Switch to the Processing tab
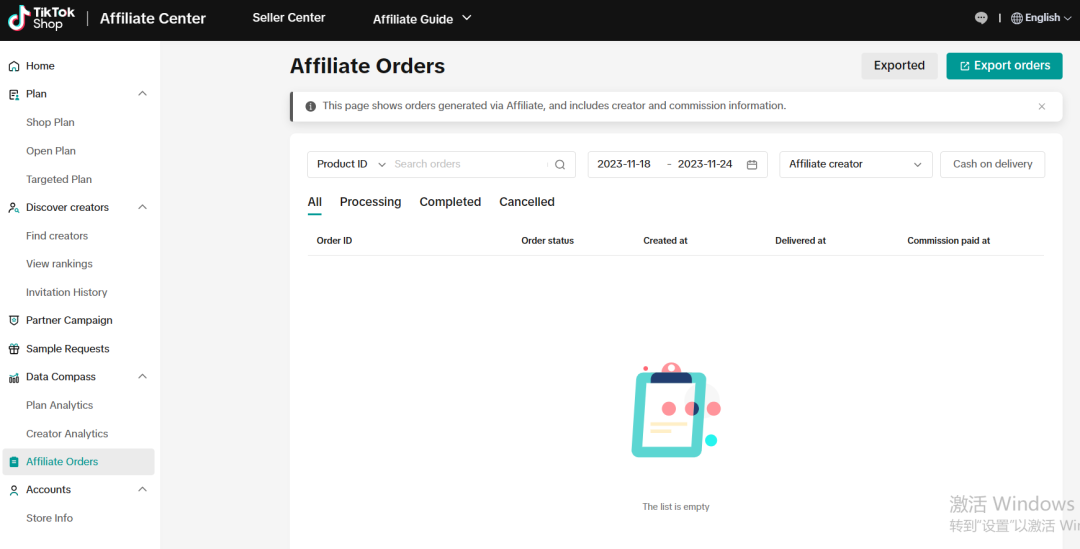This screenshot has height=549, width=1080. (x=370, y=202)
